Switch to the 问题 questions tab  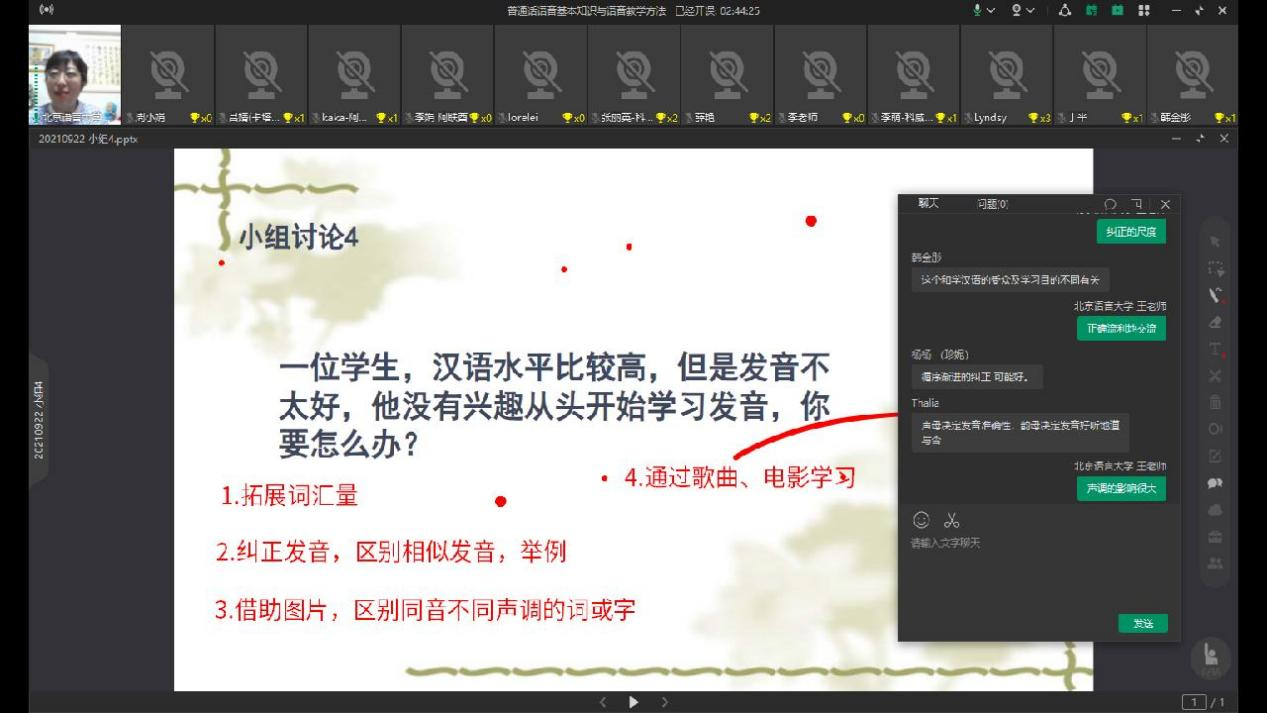(x=992, y=204)
